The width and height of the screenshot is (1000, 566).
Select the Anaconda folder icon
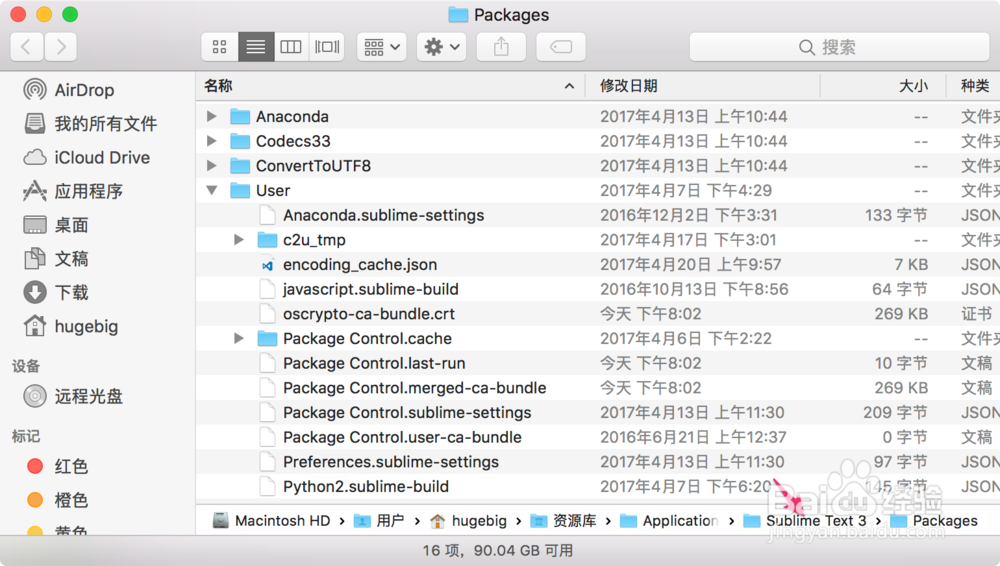240,116
